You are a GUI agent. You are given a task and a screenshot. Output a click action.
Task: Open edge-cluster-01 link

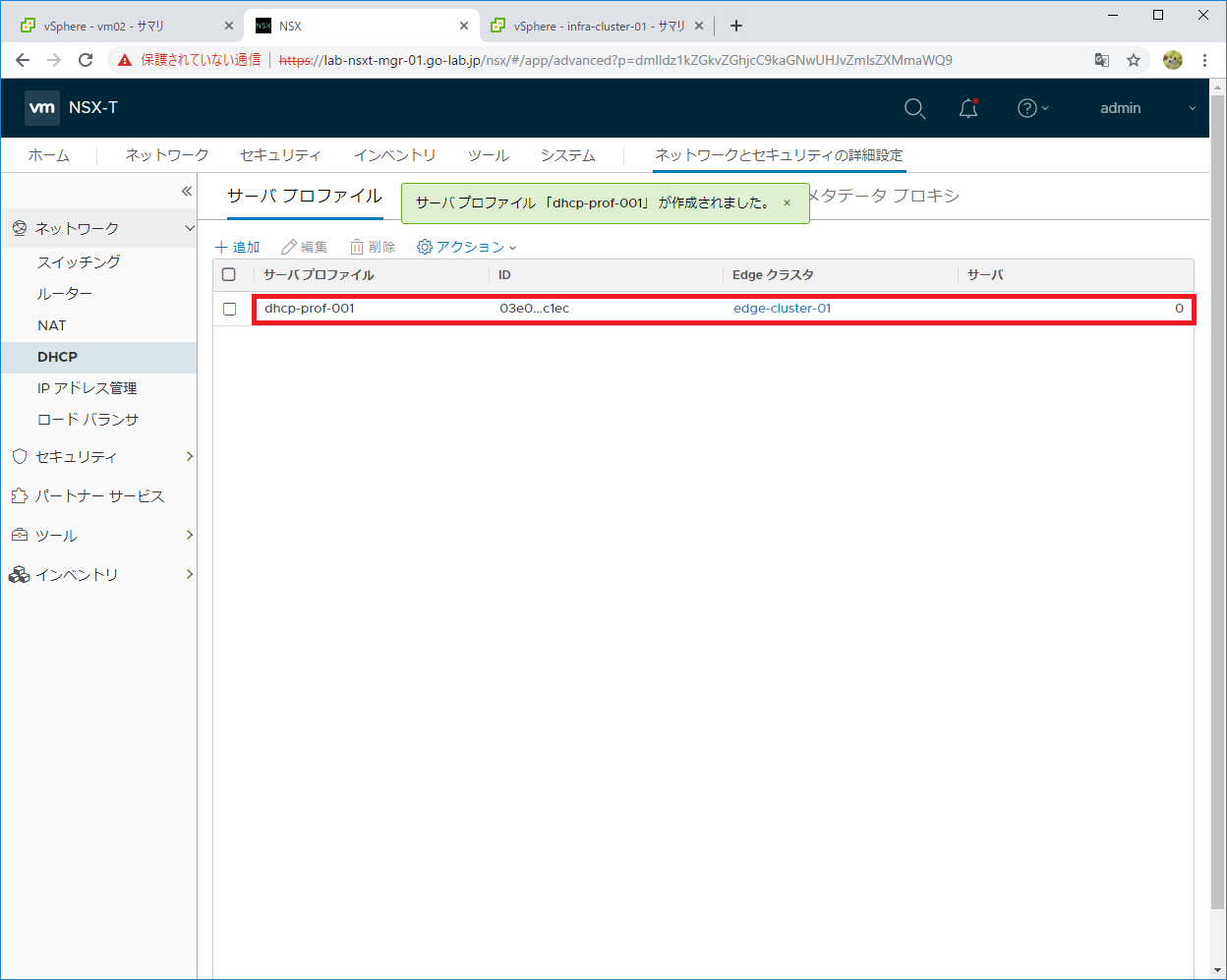tap(783, 308)
